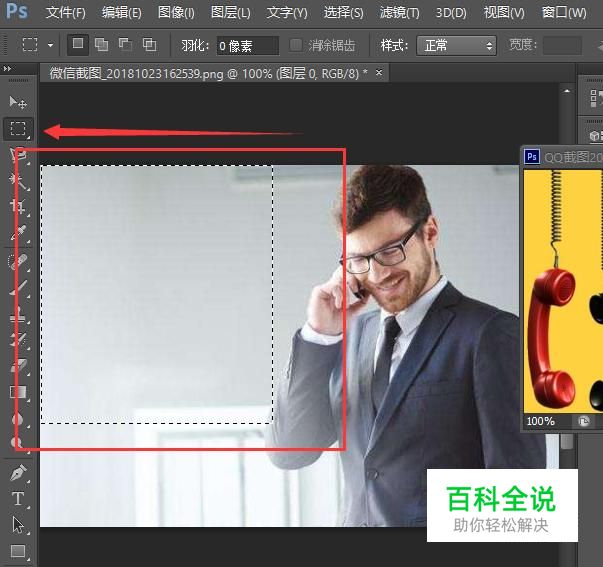Open the 3D(D) menu
Image resolution: width=603 pixels, height=567 pixels.
click(451, 13)
